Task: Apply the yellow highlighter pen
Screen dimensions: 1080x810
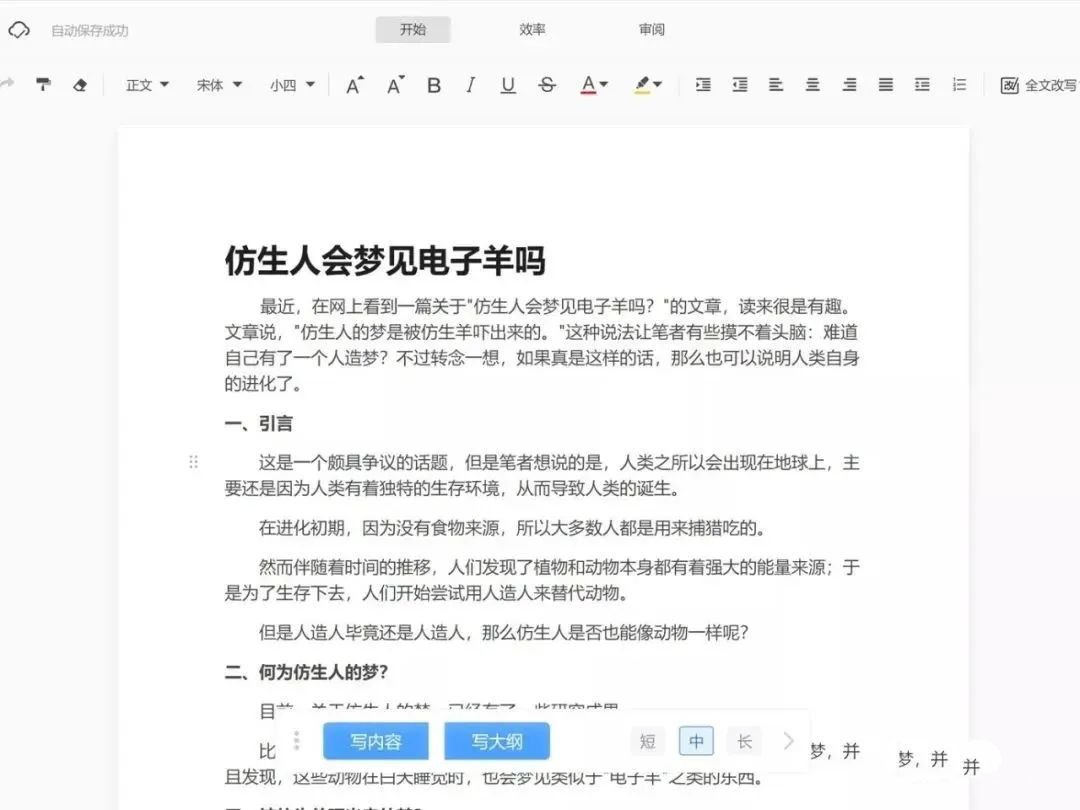Action: pyautogui.click(x=642, y=85)
